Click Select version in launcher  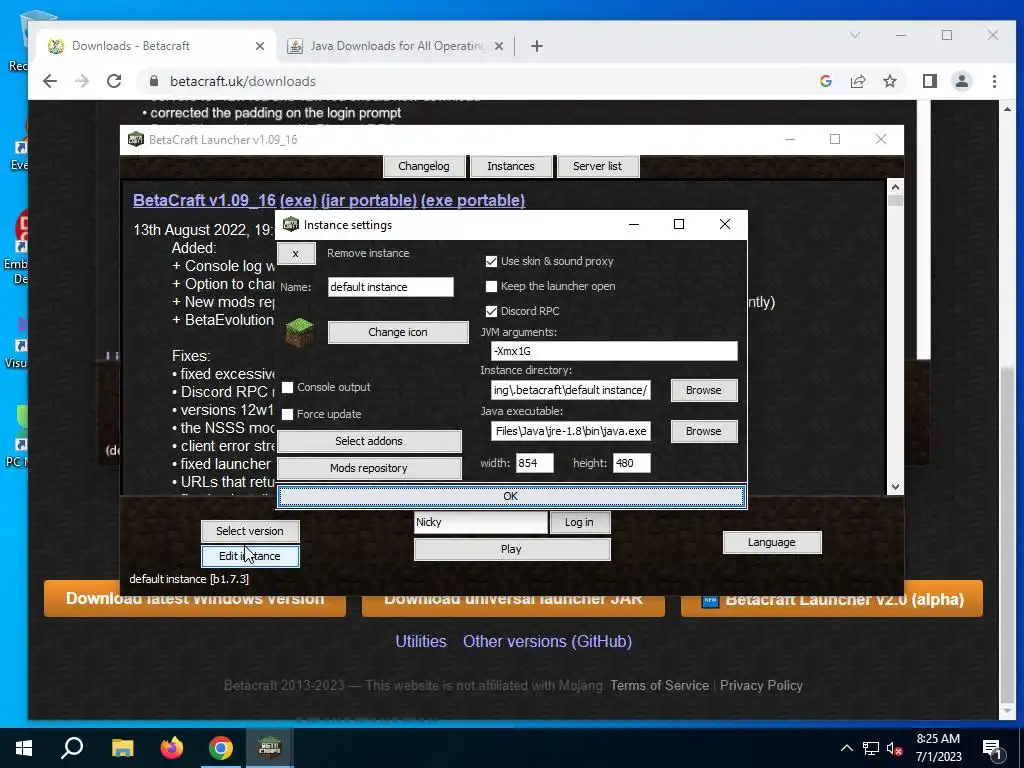(250, 531)
